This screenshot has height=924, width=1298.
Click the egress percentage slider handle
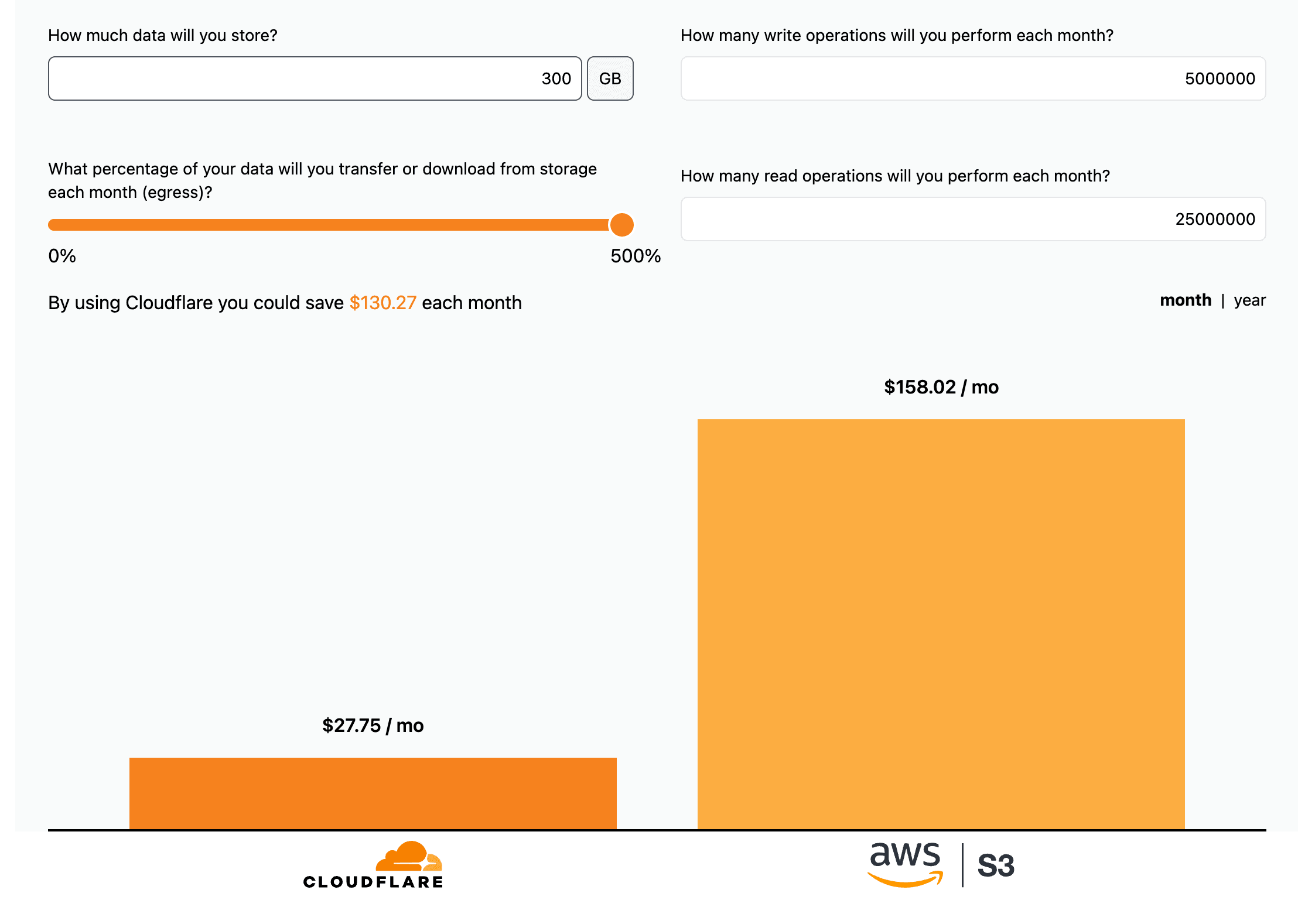621,225
